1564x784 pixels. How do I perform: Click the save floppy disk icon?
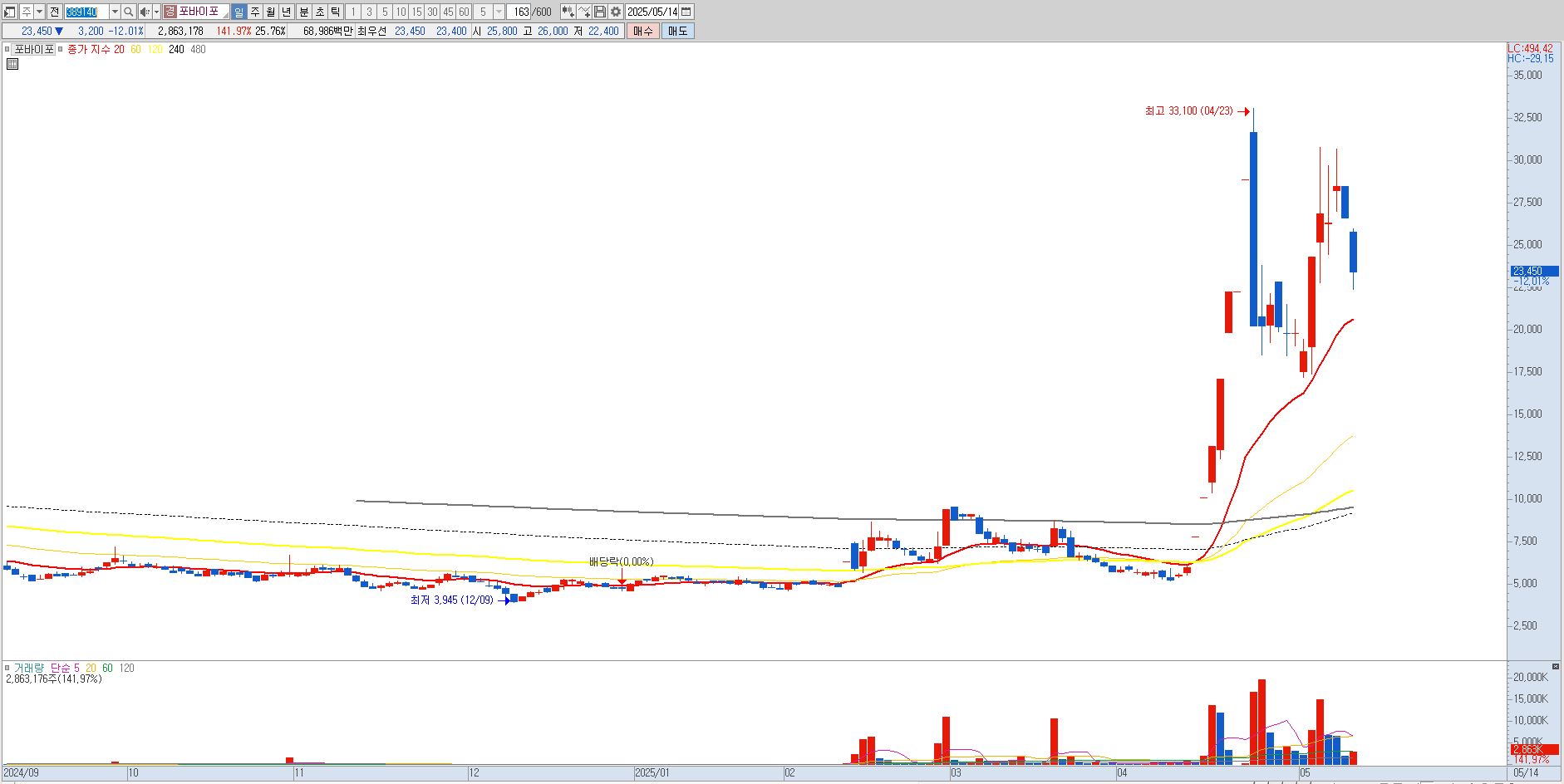[599, 12]
